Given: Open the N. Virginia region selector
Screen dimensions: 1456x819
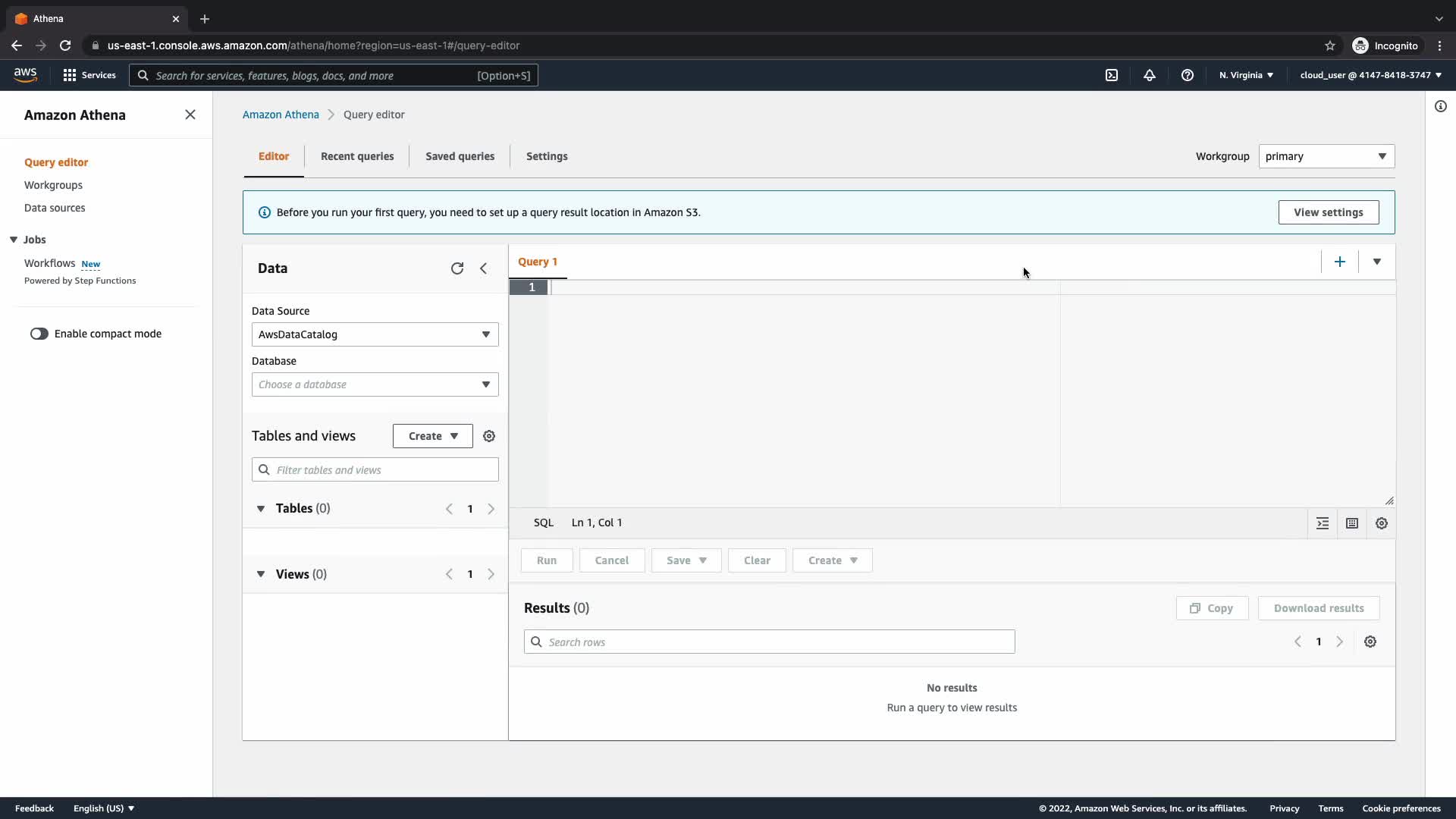Looking at the screenshot, I should coord(1246,75).
